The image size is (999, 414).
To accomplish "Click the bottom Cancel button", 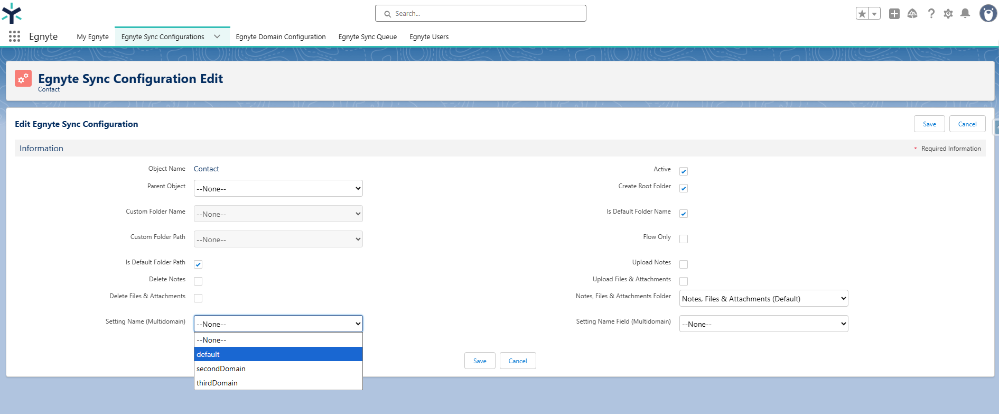I will tap(517, 360).
